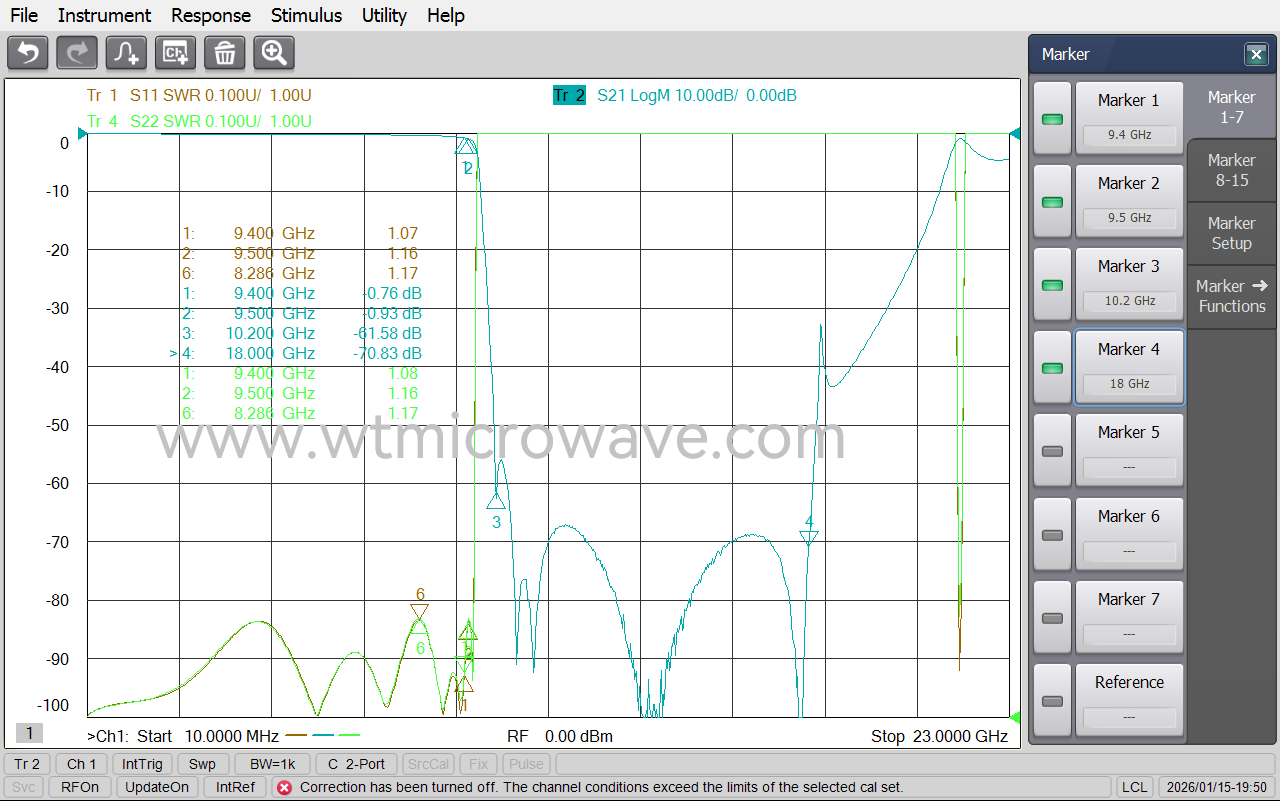
Task: Click the Undo arrow toolbar icon
Action: pos(28,52)
